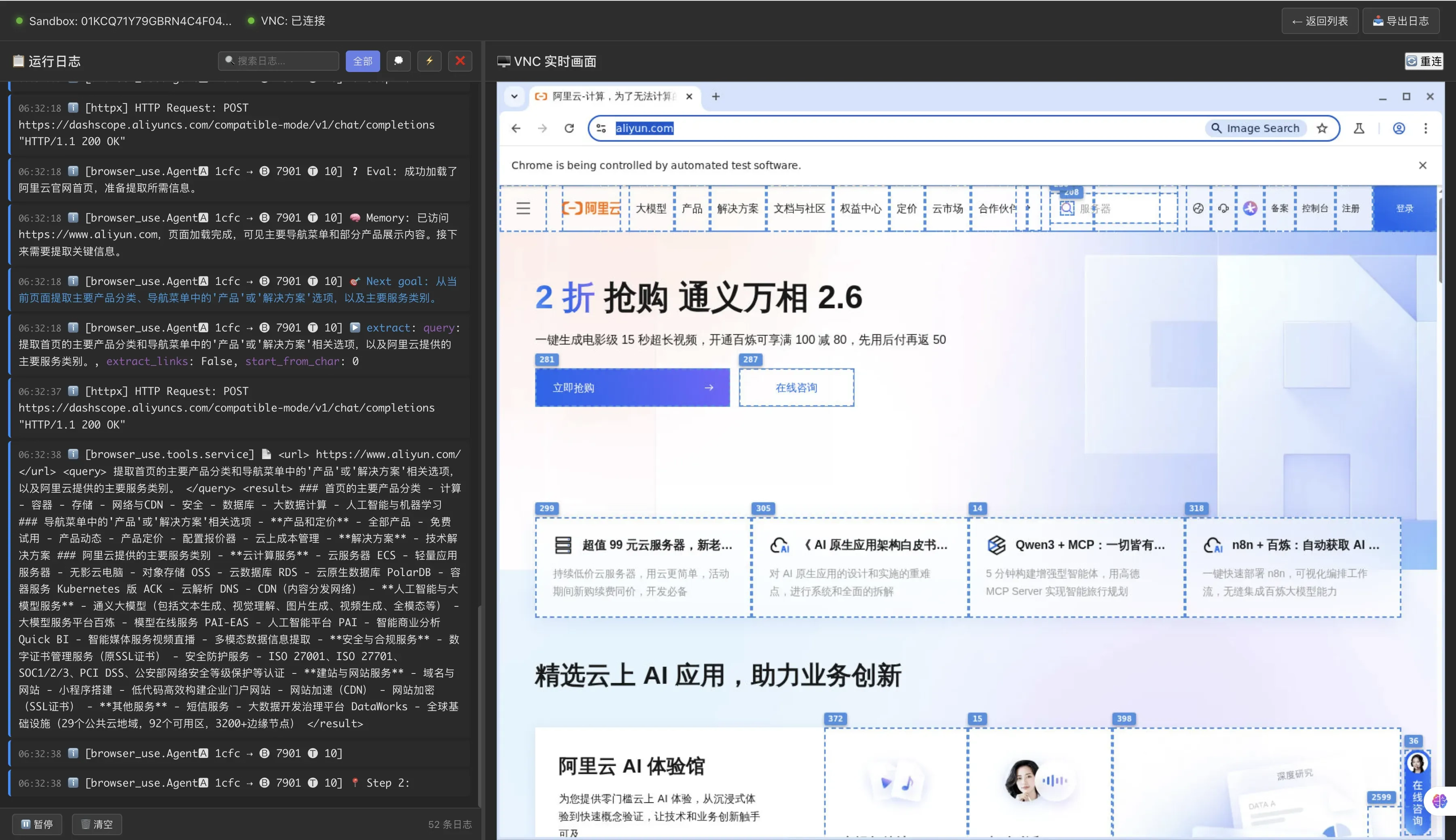Click the 立即抢购 button

point(632,388)
